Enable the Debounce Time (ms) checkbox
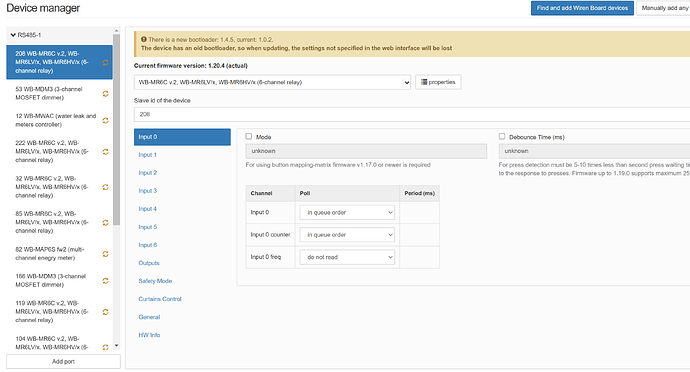Viewport: 690px width, 372px height. point(502,136)
